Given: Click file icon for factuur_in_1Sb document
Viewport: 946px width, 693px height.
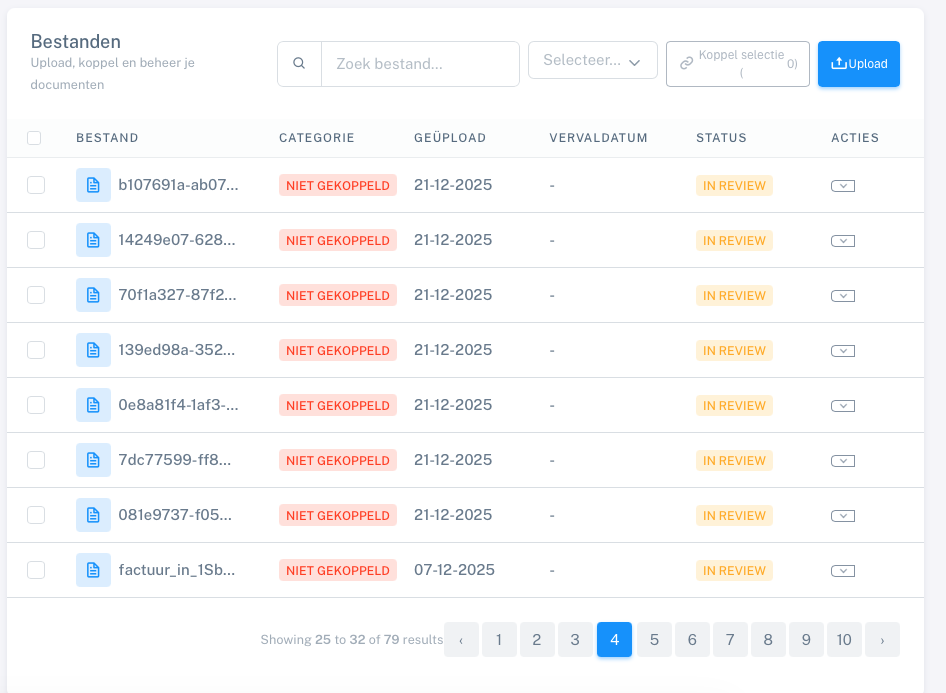Looking at the screenshot, I should [x=93, y=570].
